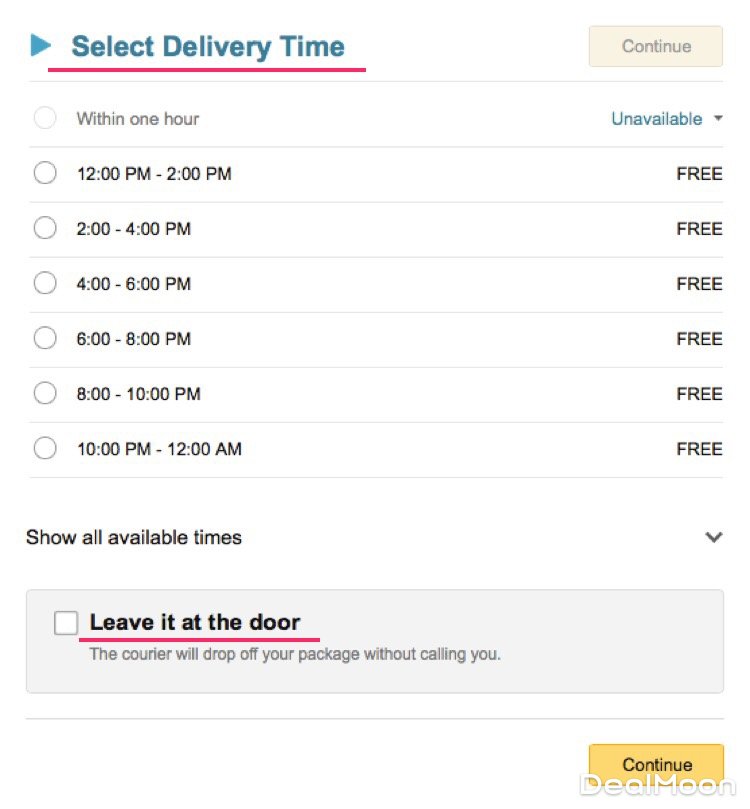The height and width of the screenshot is (809, 750).
Task: Click the 12:00 PM - 2:00 PM label text
Action: (x=154, y=174)
